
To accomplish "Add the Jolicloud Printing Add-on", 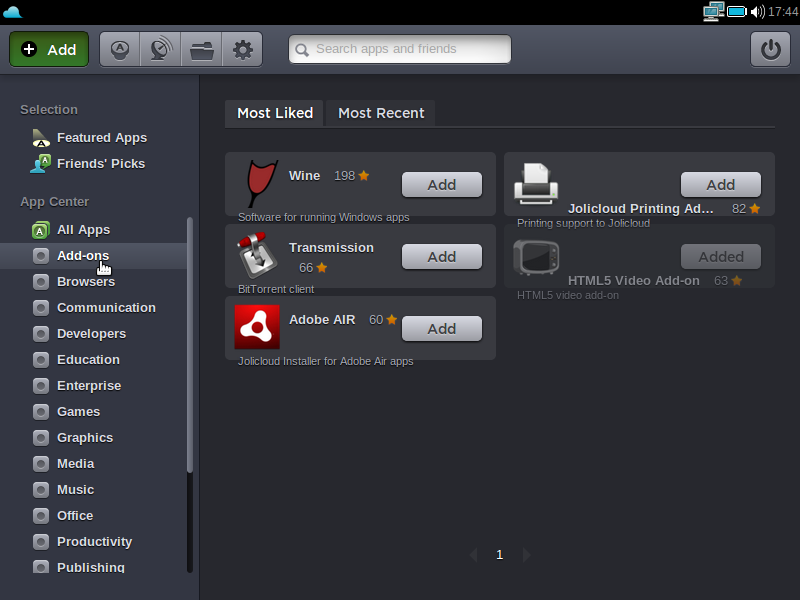I will coord(720,185).
